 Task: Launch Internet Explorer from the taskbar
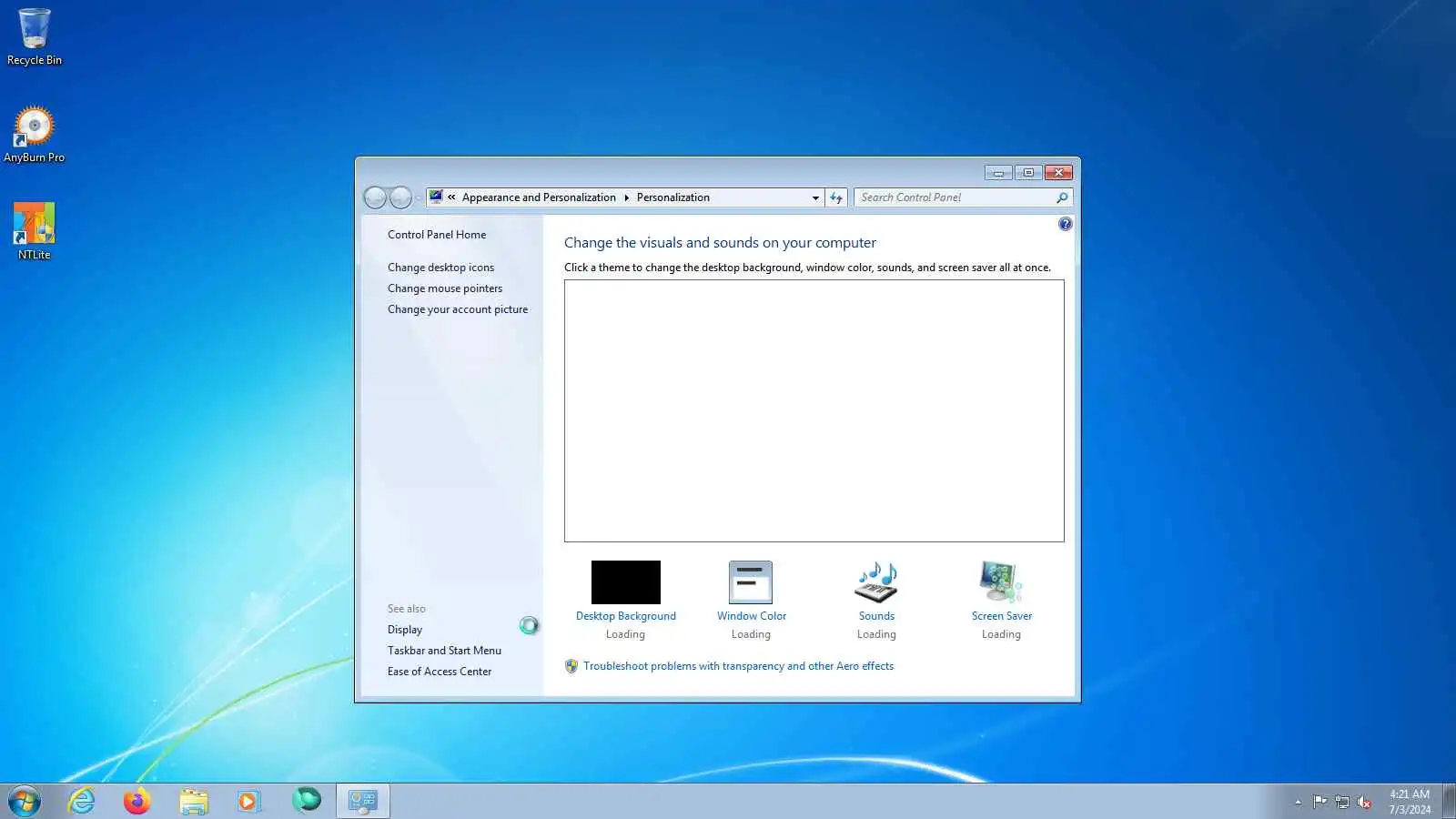point(82,802)
